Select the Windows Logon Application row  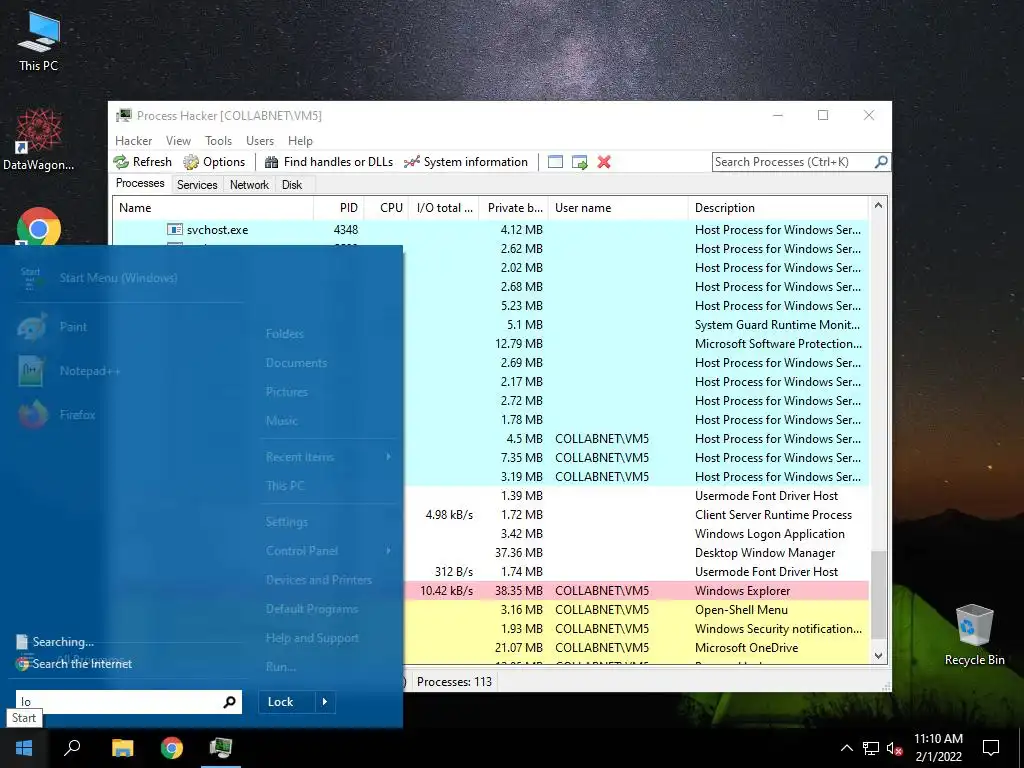click(636, 534)
